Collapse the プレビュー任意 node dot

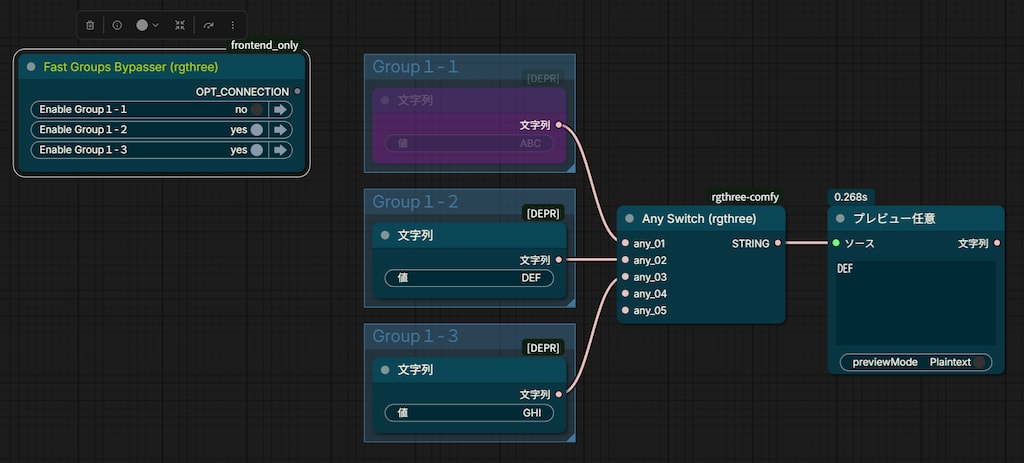pos(840,219)
